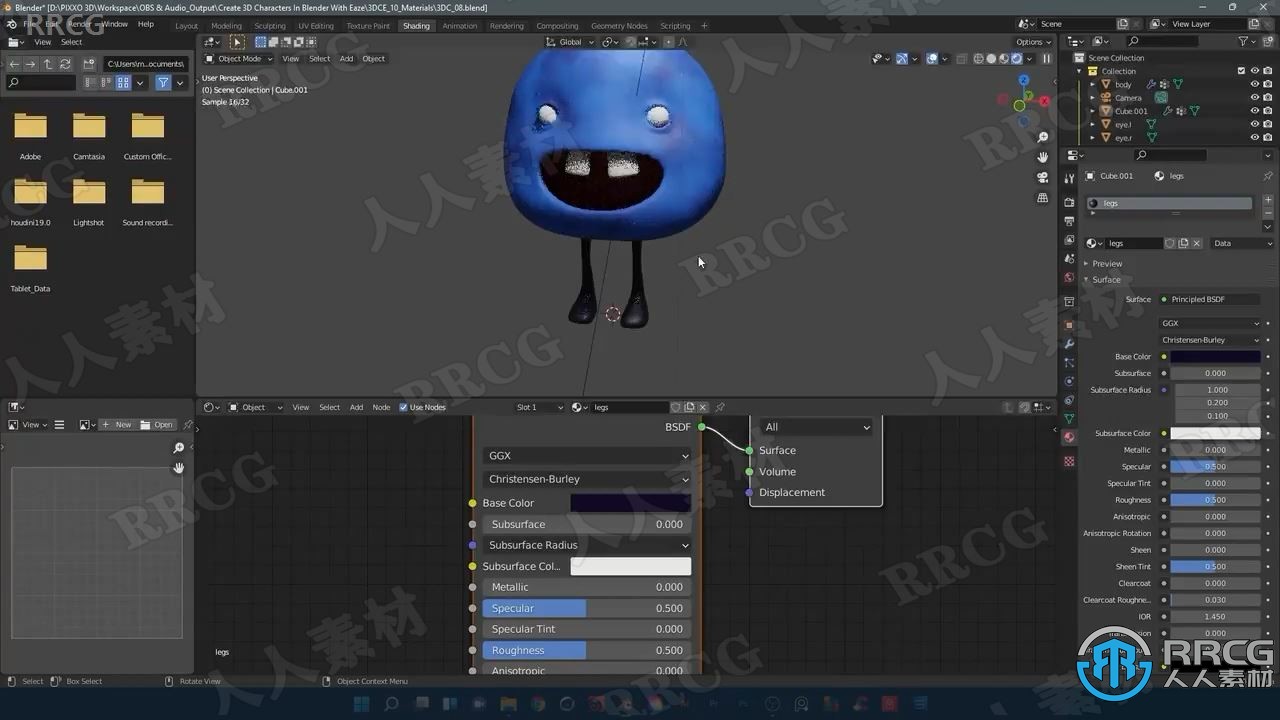1280x720 pixels.
Task: Switch to the UV Editing workspace tab
Action: point(316,25)
